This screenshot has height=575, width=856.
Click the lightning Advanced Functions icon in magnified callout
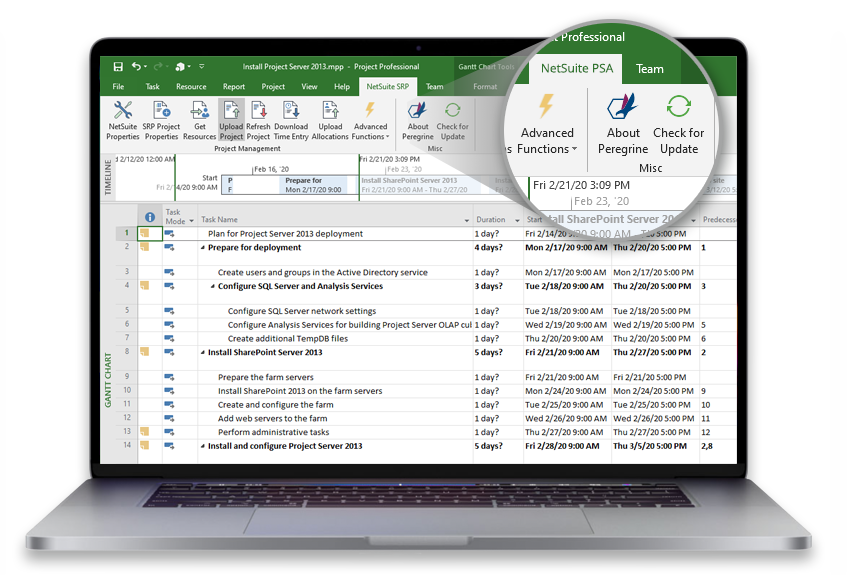(x=546, y=106)
